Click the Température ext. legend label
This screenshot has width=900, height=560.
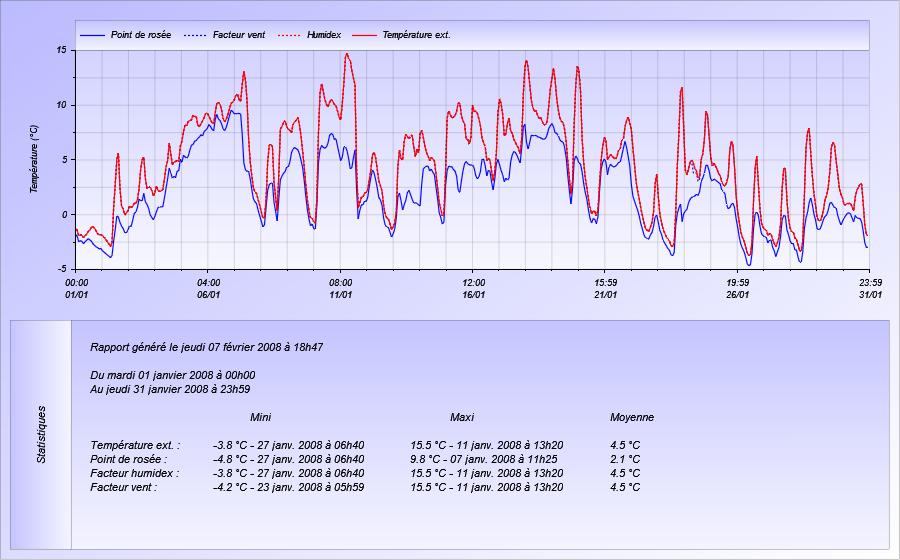416,35
